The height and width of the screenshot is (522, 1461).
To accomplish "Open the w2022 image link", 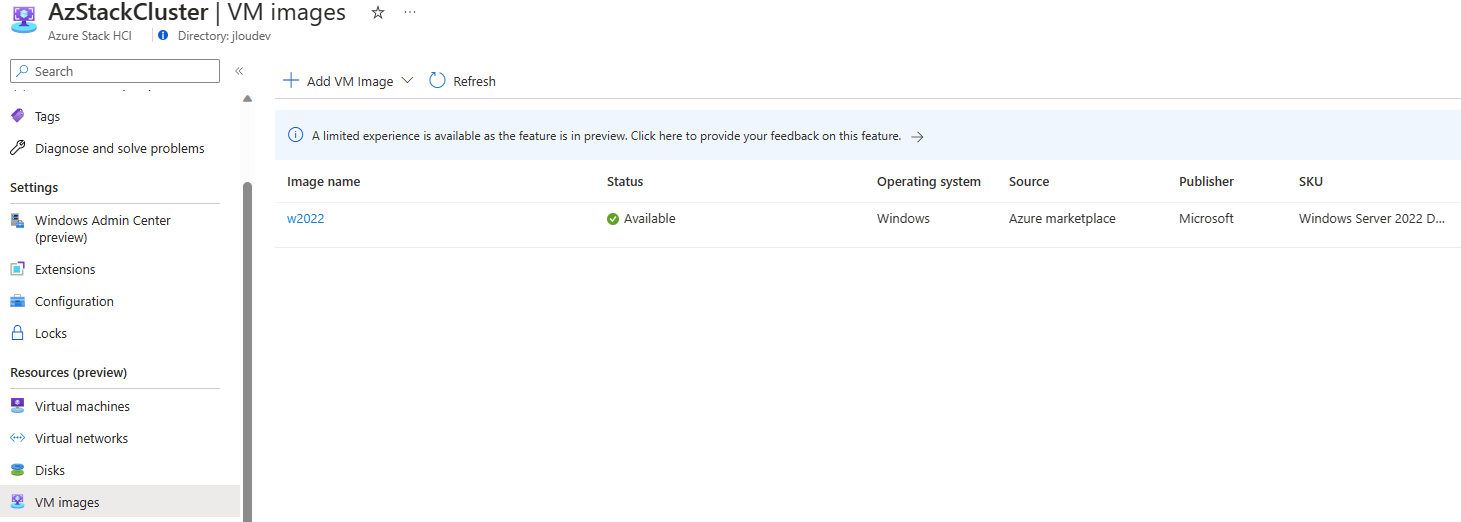I will pos(306,219).
